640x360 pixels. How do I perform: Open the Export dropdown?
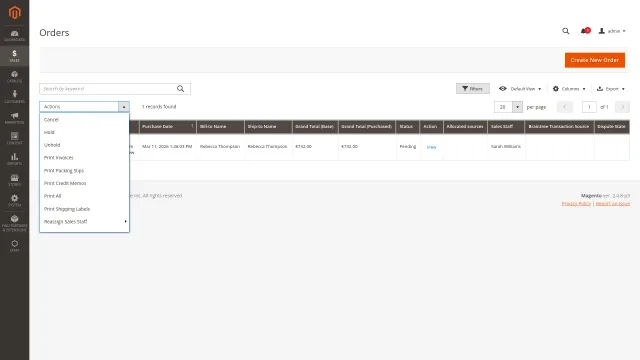click(x=611, y=89)
